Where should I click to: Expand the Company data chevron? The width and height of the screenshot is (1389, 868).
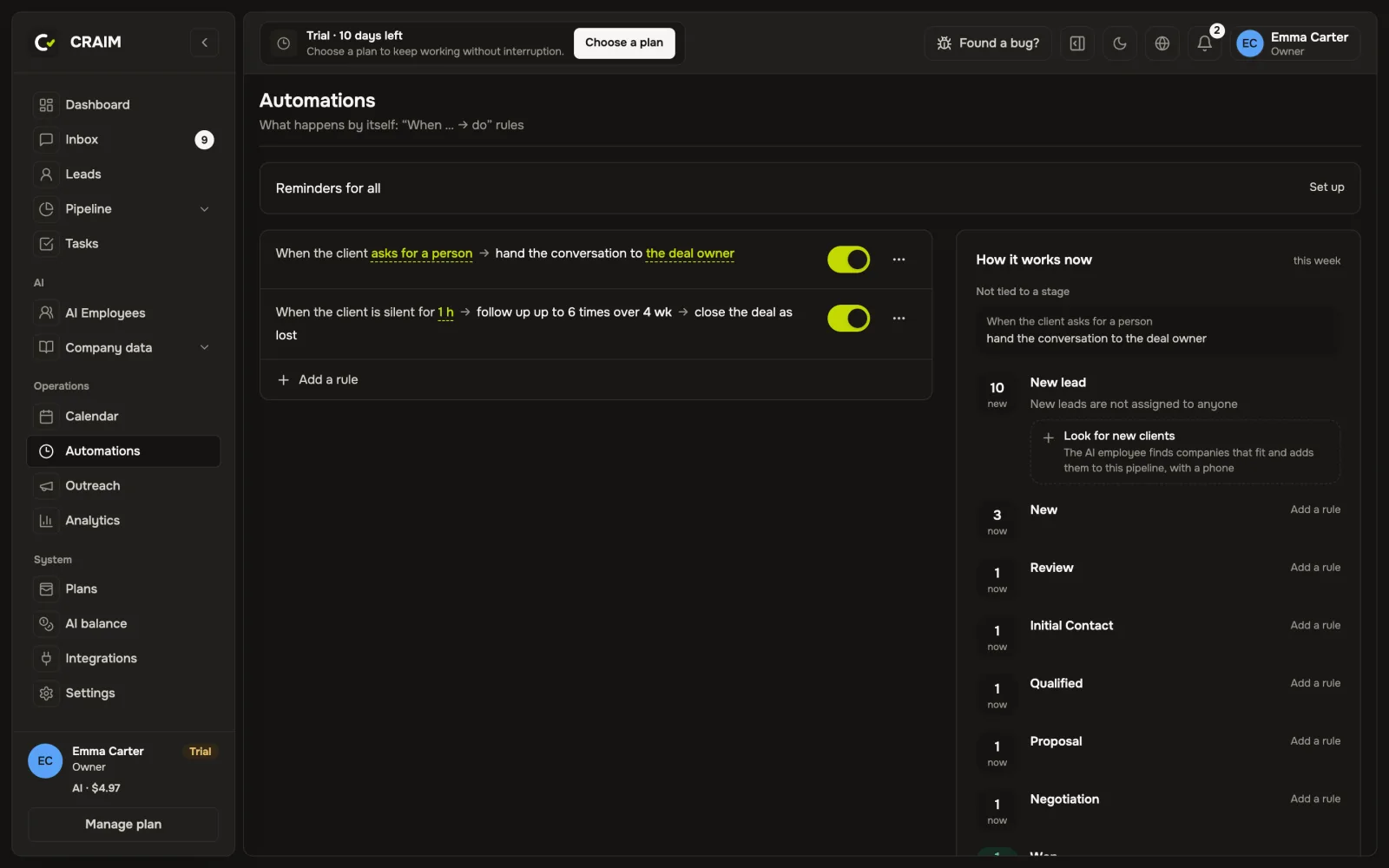tap(204, 348)
